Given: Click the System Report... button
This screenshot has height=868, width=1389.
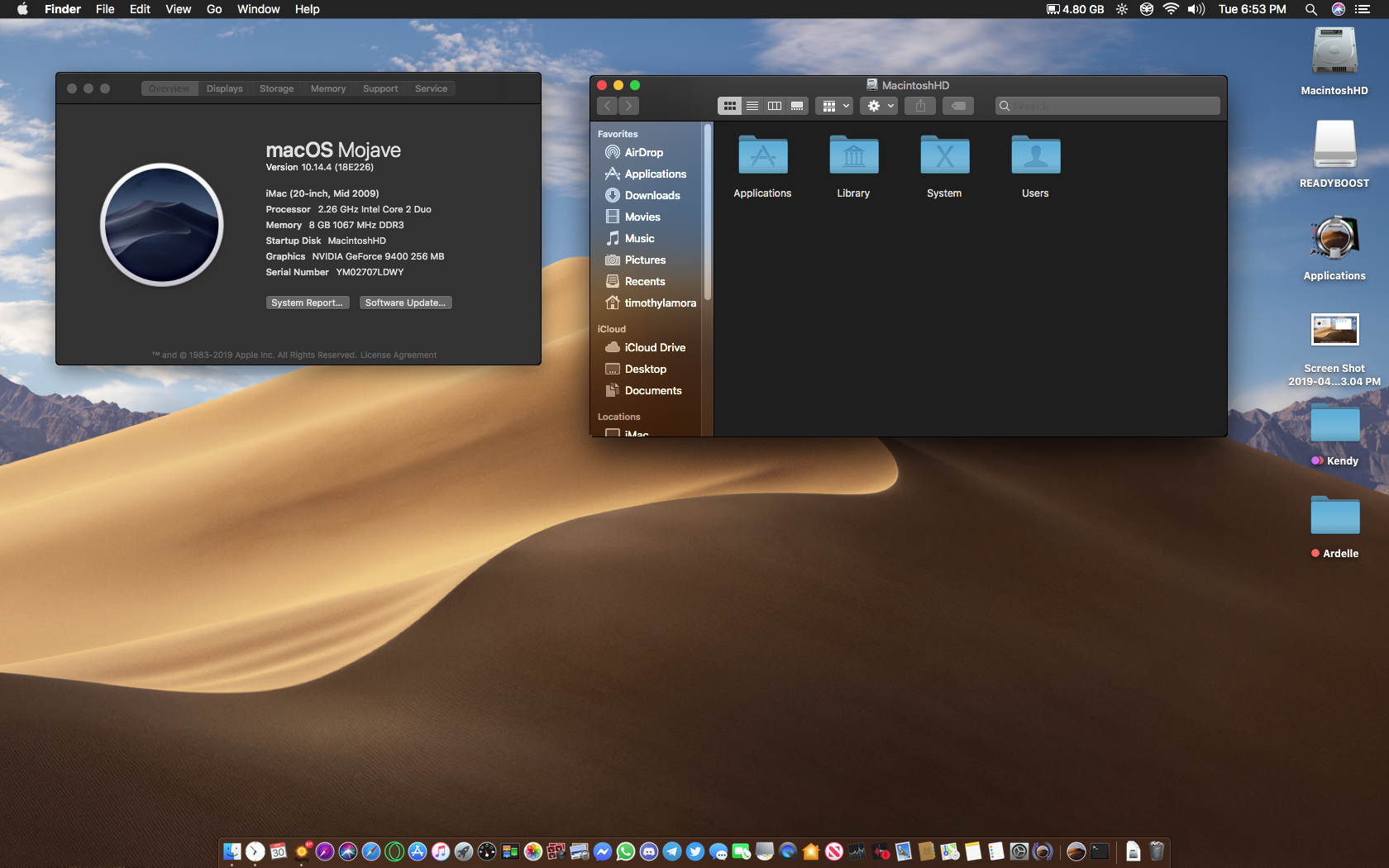Looking at the screenshot, I should (x=308, y=303).
